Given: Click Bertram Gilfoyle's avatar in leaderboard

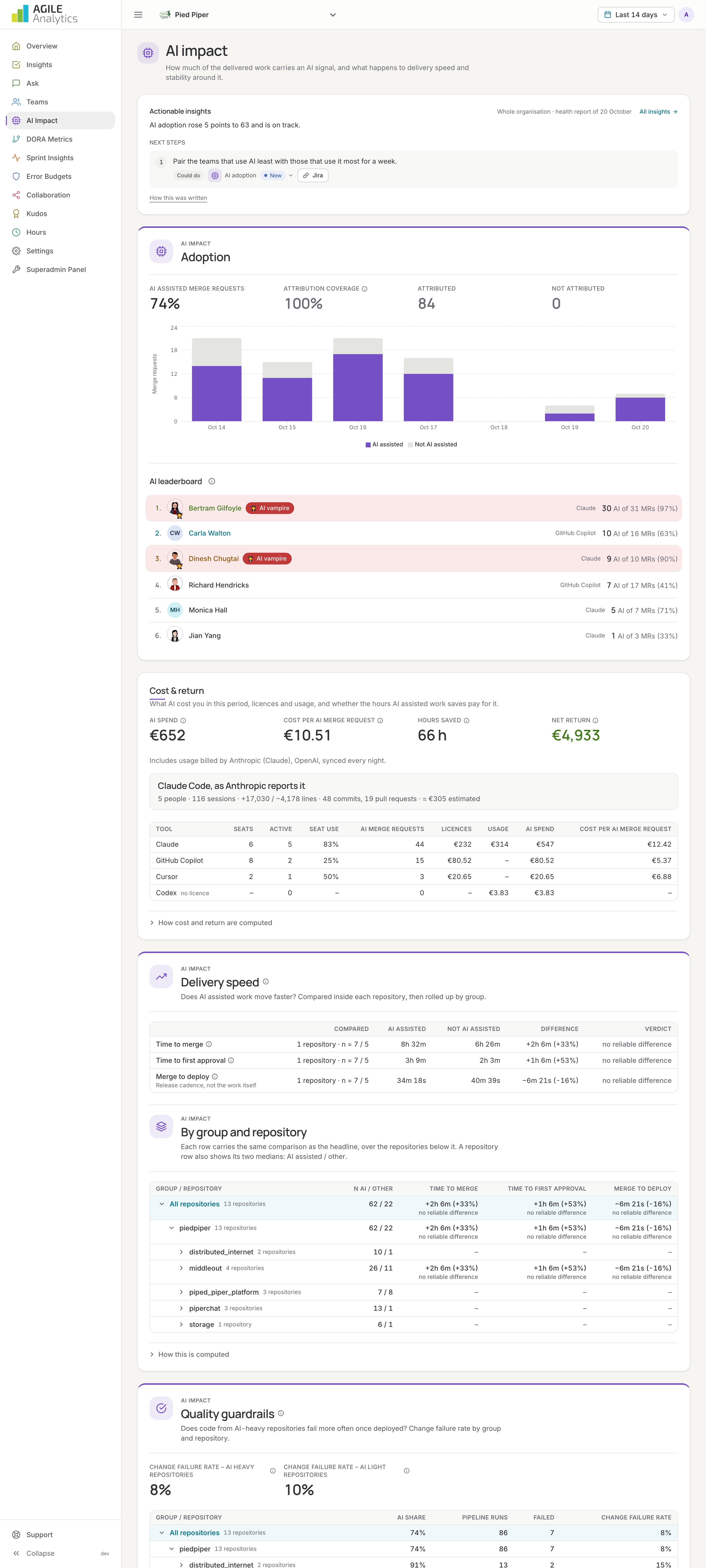Looking at the screenshot, I should coord(175,508).
